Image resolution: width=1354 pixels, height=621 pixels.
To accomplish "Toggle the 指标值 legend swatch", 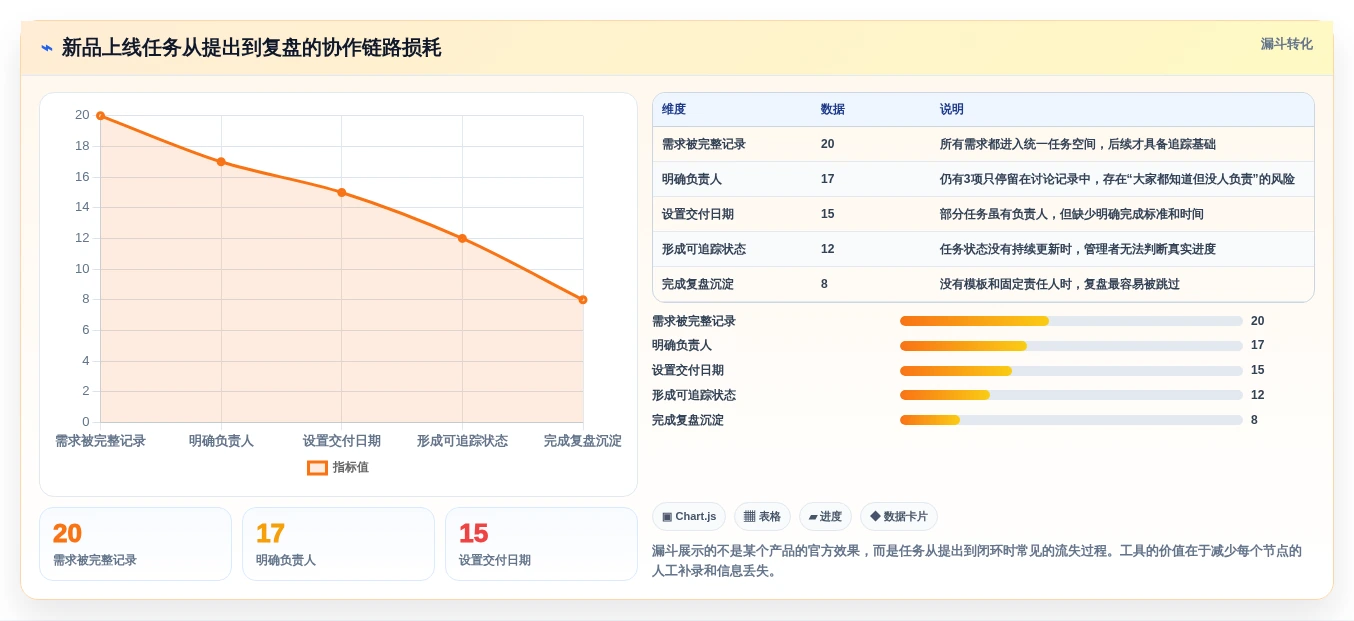I will click(x=317, y=467).
